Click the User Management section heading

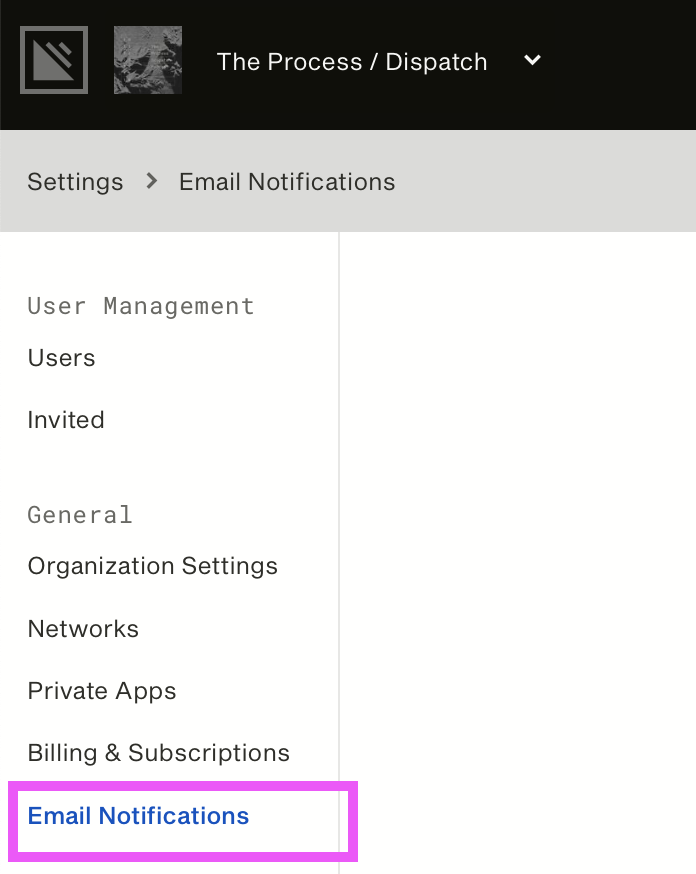(141, 306)
